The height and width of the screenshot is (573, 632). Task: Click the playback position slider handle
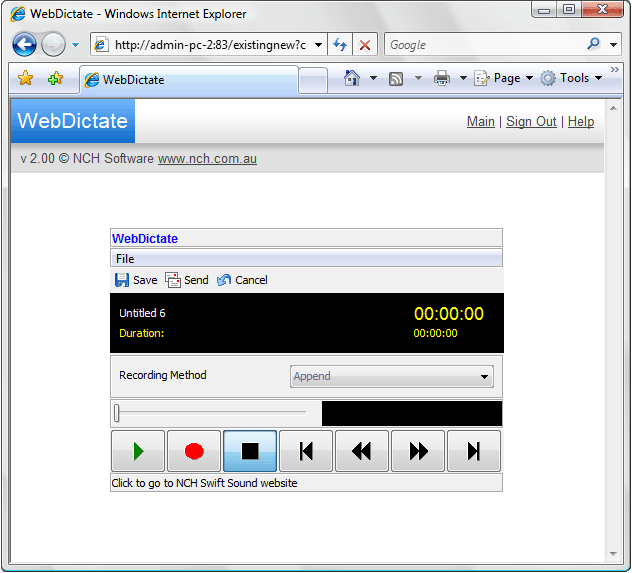pyautogui.click(x=117, y=413)
